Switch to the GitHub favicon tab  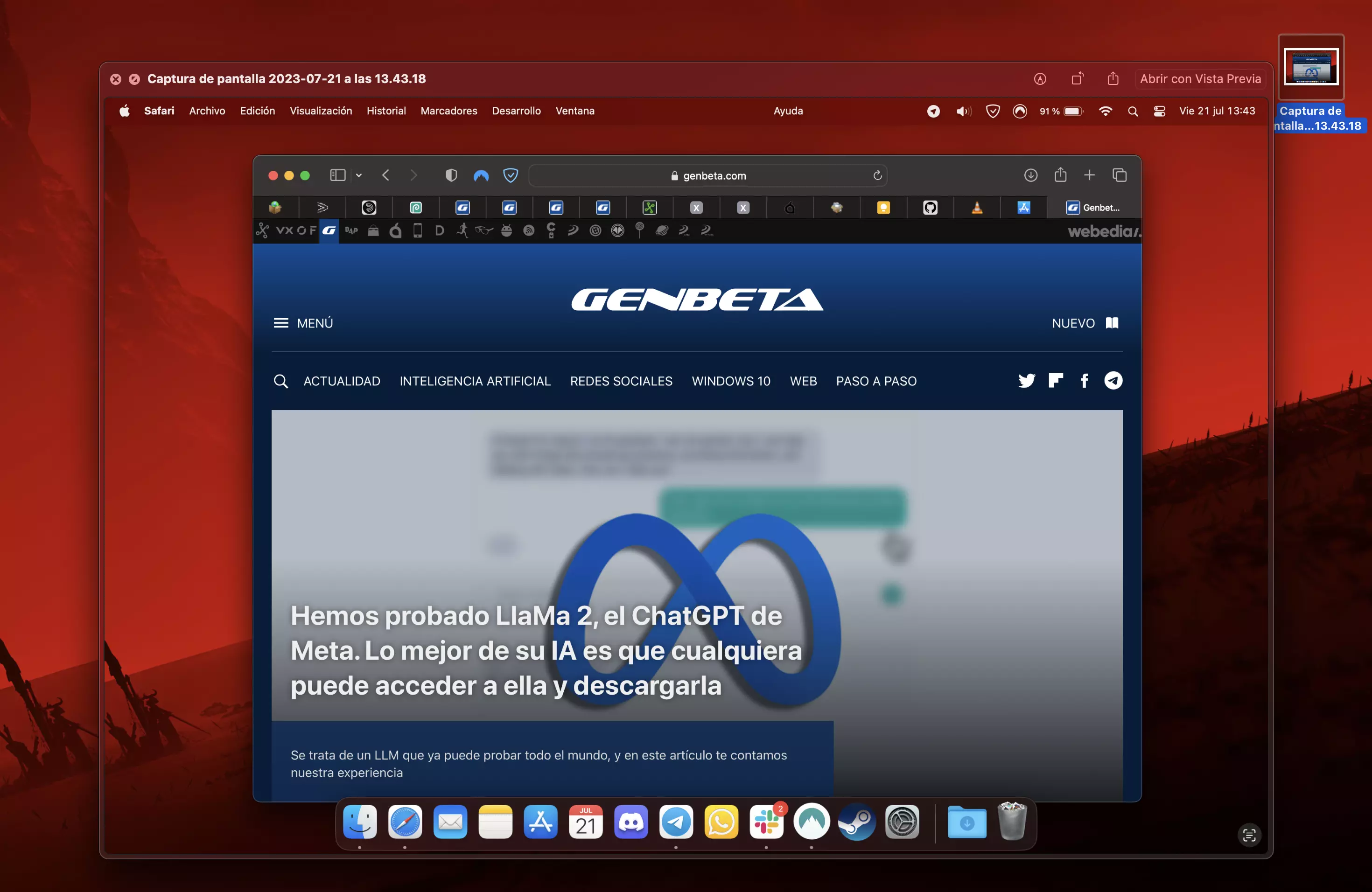(930, 208)
